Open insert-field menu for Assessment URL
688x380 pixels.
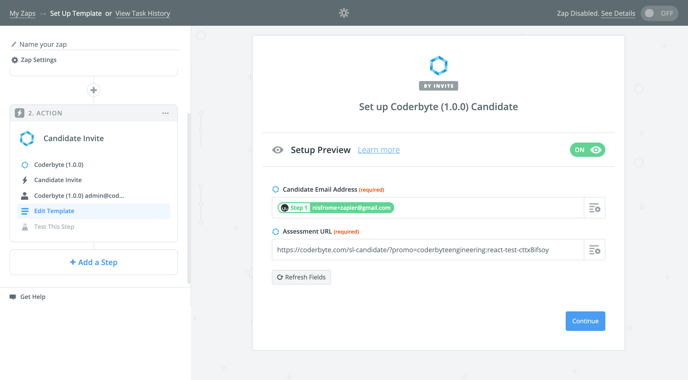pos(595,250)
